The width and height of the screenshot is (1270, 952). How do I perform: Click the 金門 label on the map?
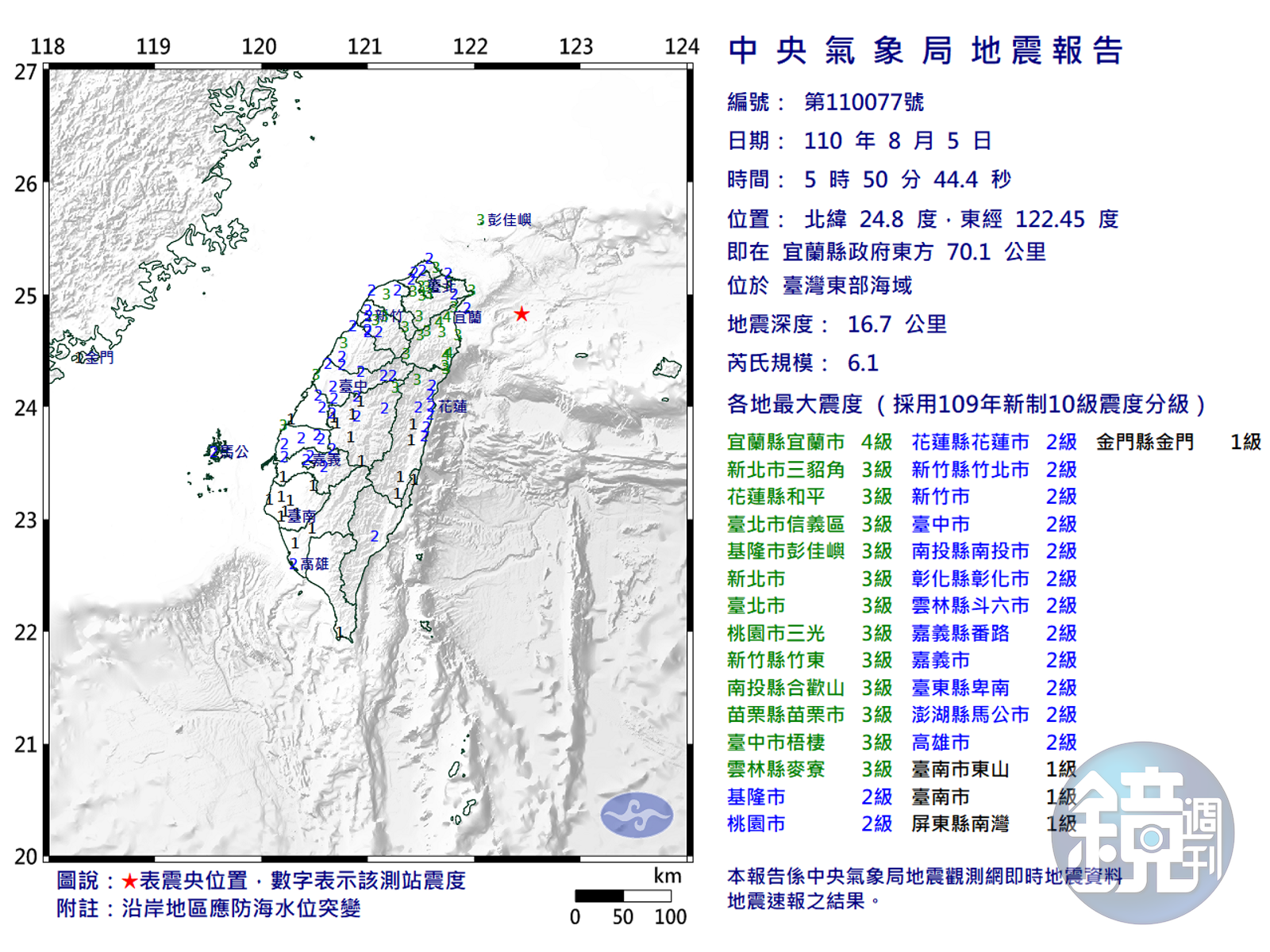point(99,357)
